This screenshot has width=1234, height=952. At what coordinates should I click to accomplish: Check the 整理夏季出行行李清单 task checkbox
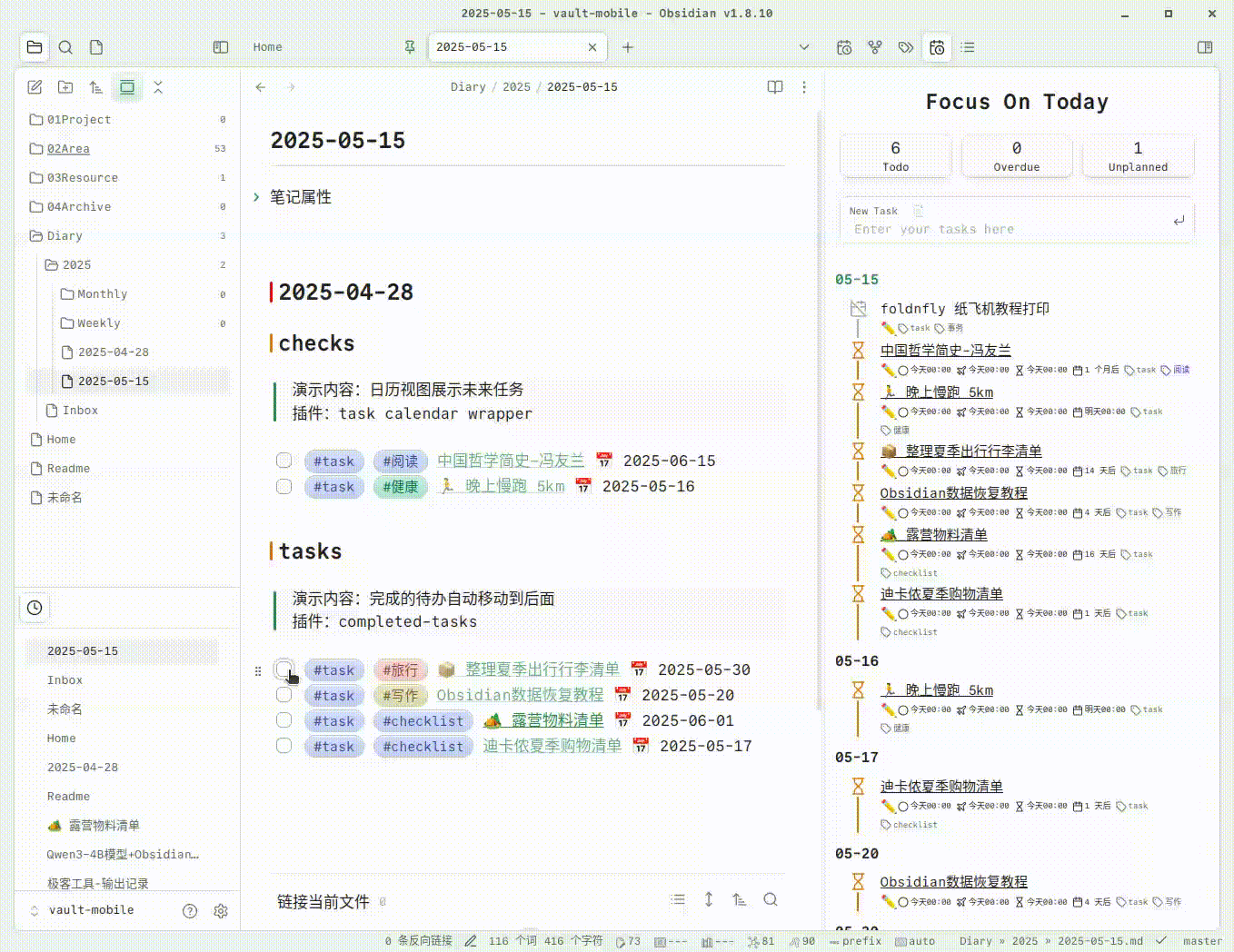(284, 669)
